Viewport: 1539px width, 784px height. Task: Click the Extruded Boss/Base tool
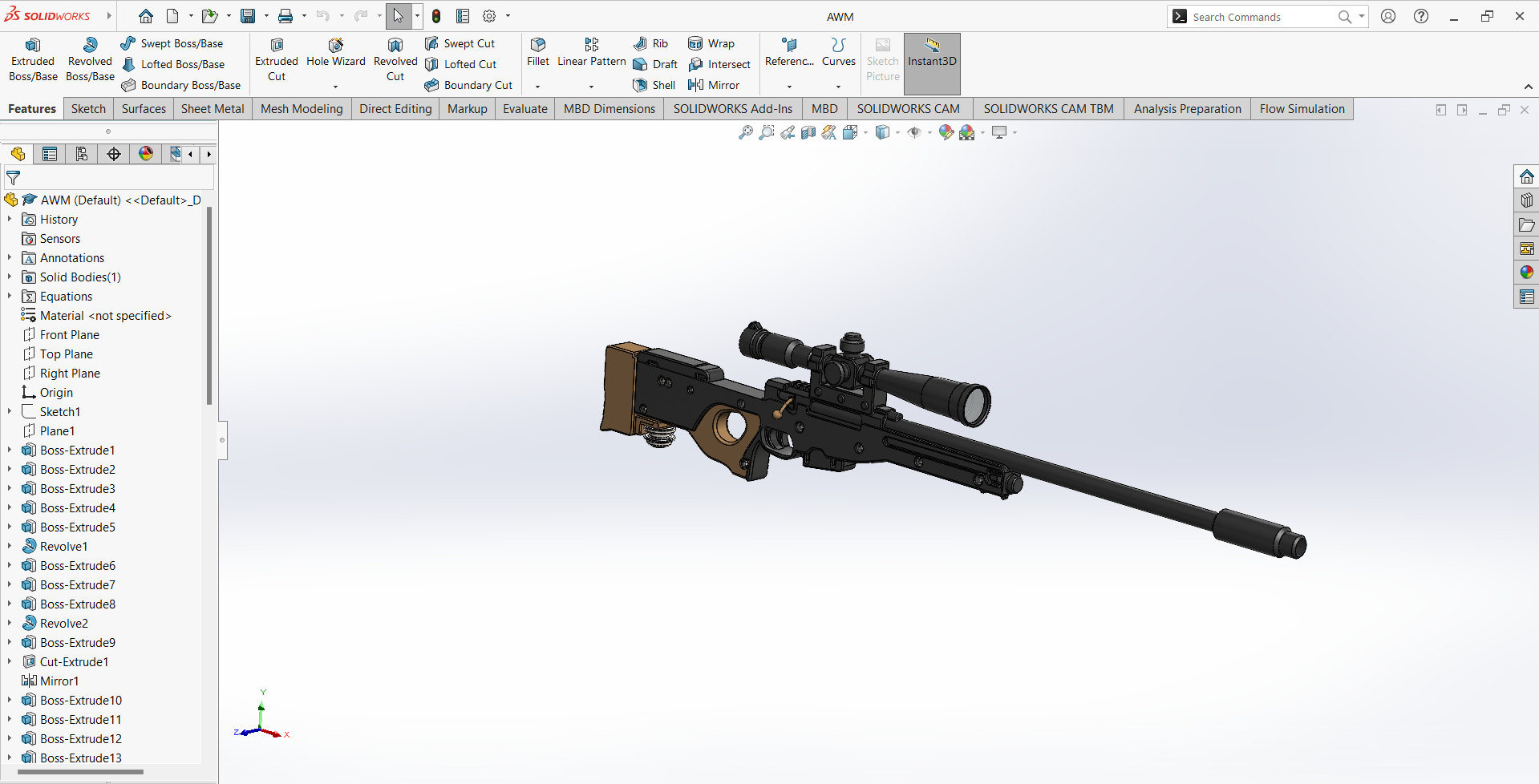coord(33,59)
